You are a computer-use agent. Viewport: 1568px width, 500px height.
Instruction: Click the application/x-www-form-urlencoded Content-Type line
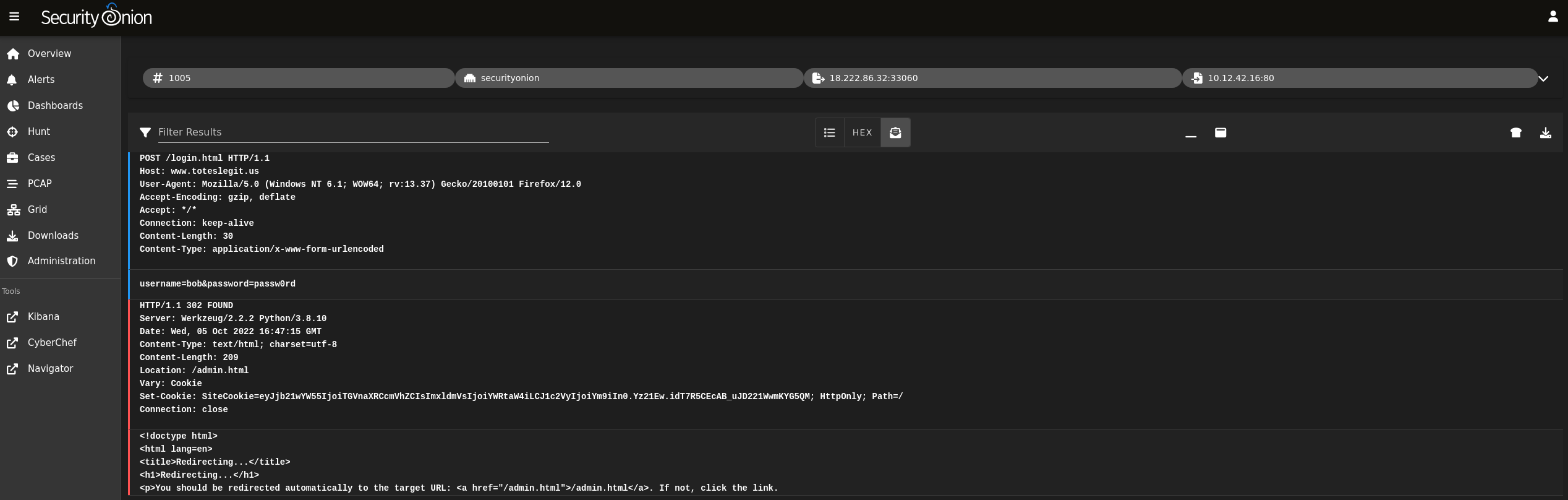click(262, 249)
